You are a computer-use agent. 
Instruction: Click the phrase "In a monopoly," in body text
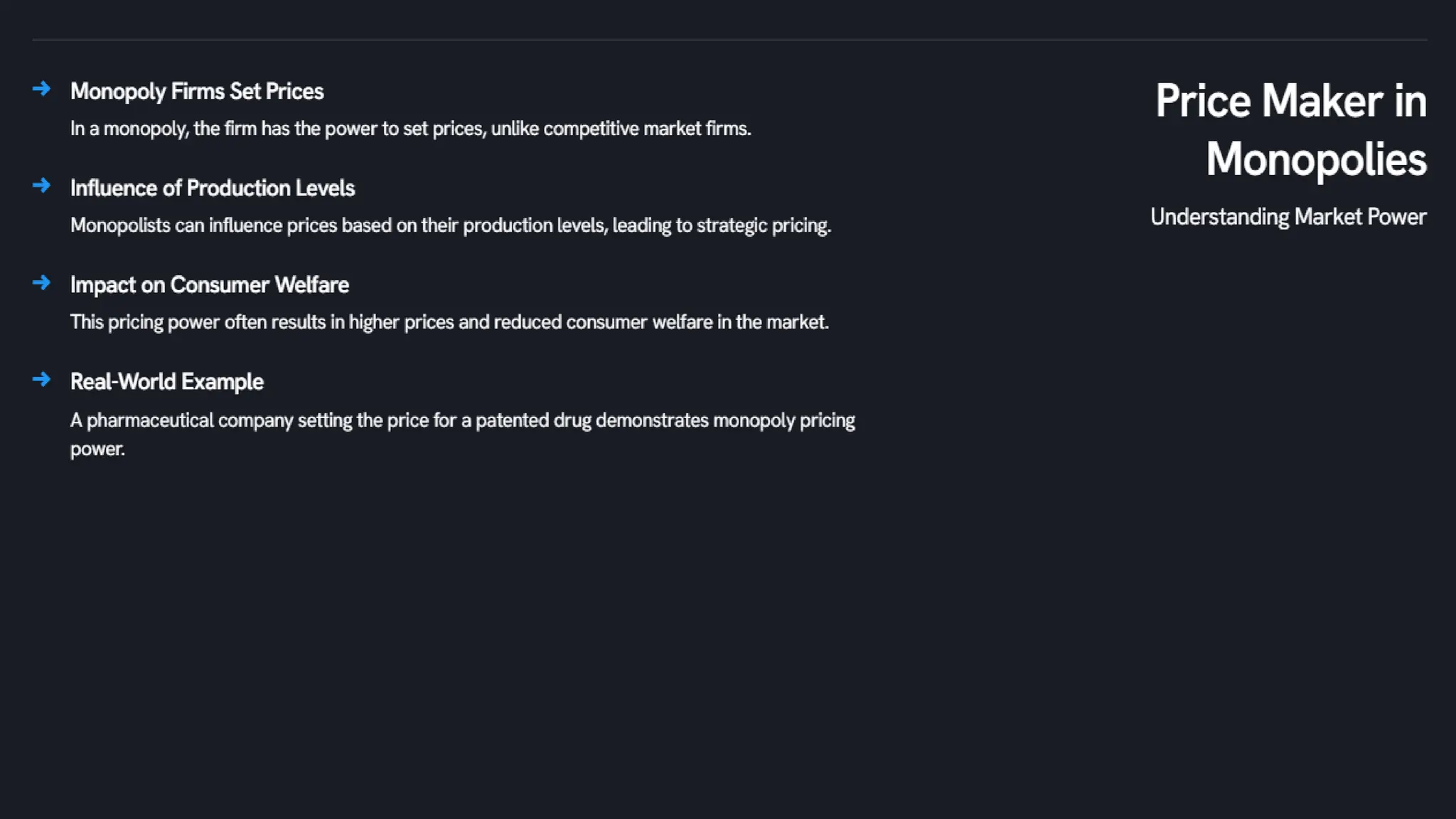tap(129, 129)
